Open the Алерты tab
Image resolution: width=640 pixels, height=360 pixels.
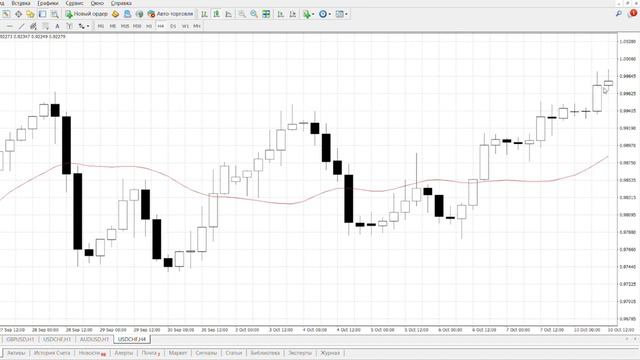click(x=124, y=353)
